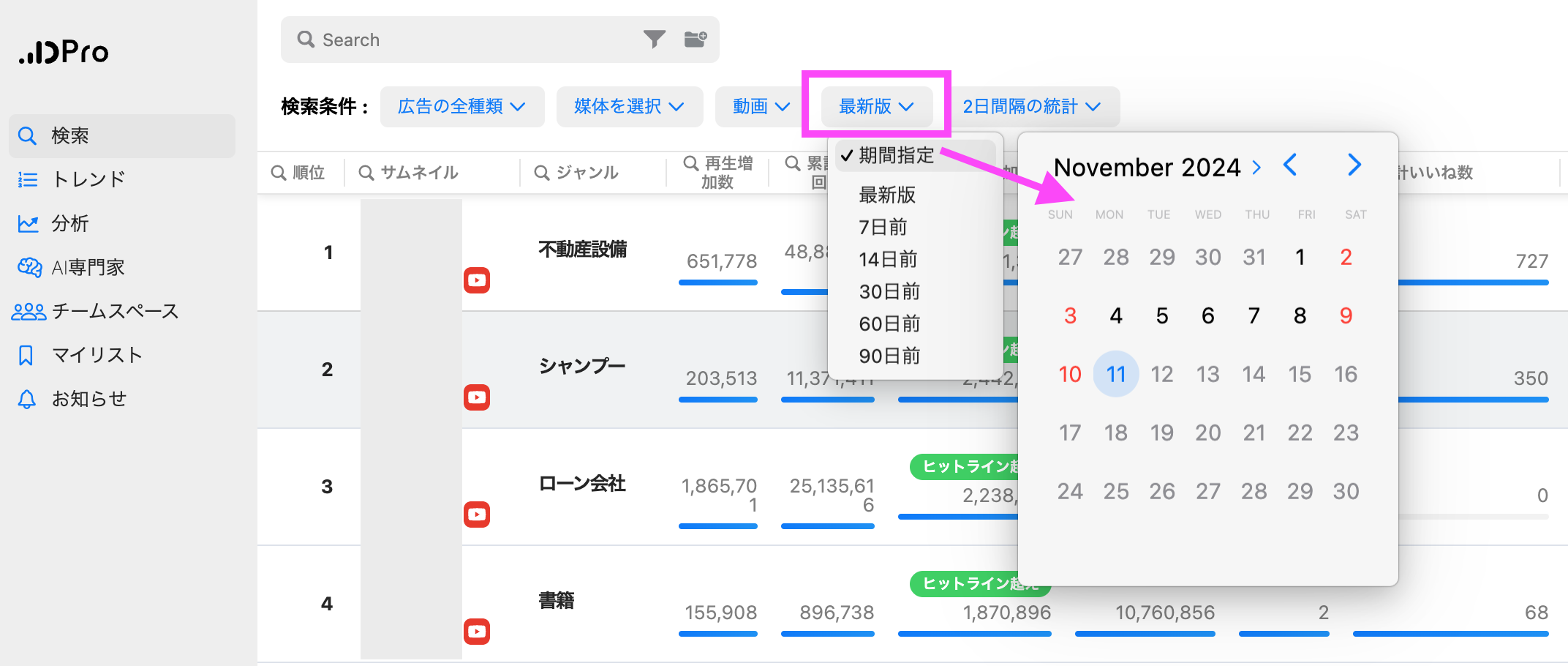Screen dimensions: 1568x666
Task: Expand the 2日間隔の統計 dropdown
Action: pyautogui.click(x=1031, y=107)
